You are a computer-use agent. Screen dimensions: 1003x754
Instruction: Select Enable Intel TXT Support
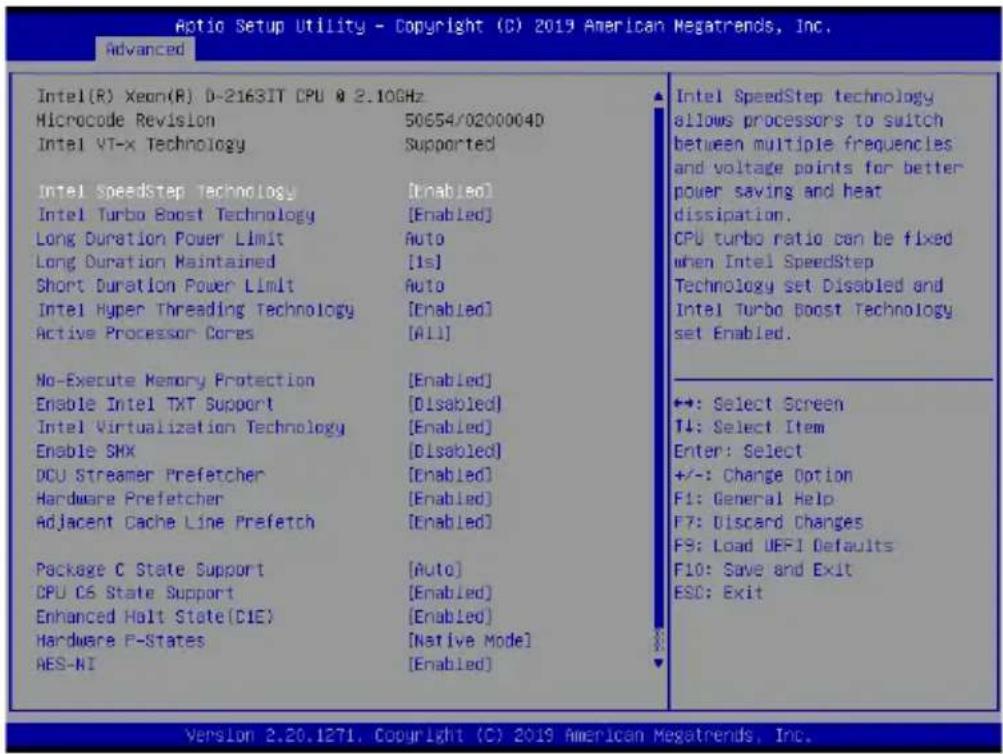click(x=155, y=404)
